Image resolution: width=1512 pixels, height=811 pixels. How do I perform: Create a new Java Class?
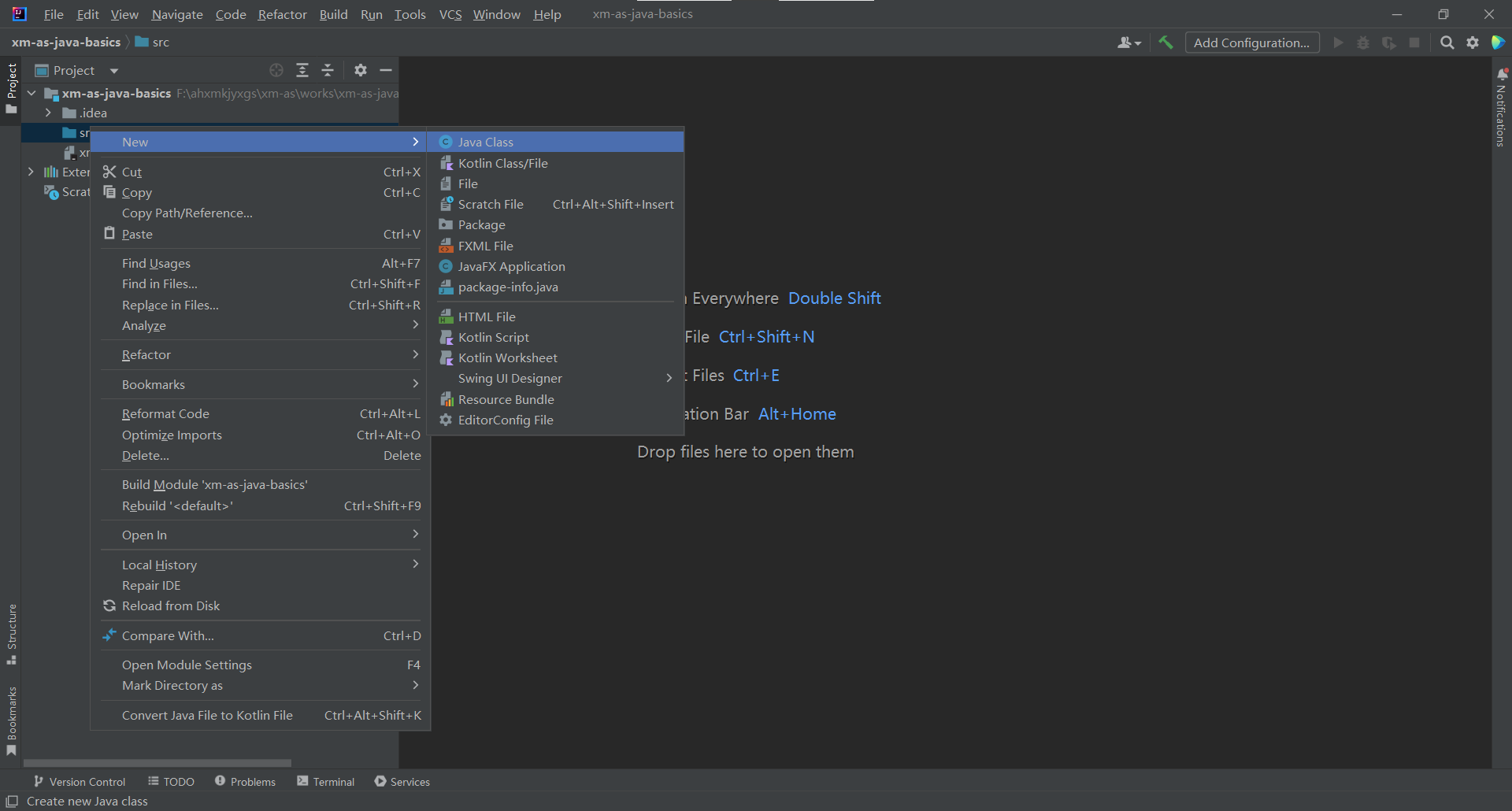pyautogui.click(x=555, y=142)
